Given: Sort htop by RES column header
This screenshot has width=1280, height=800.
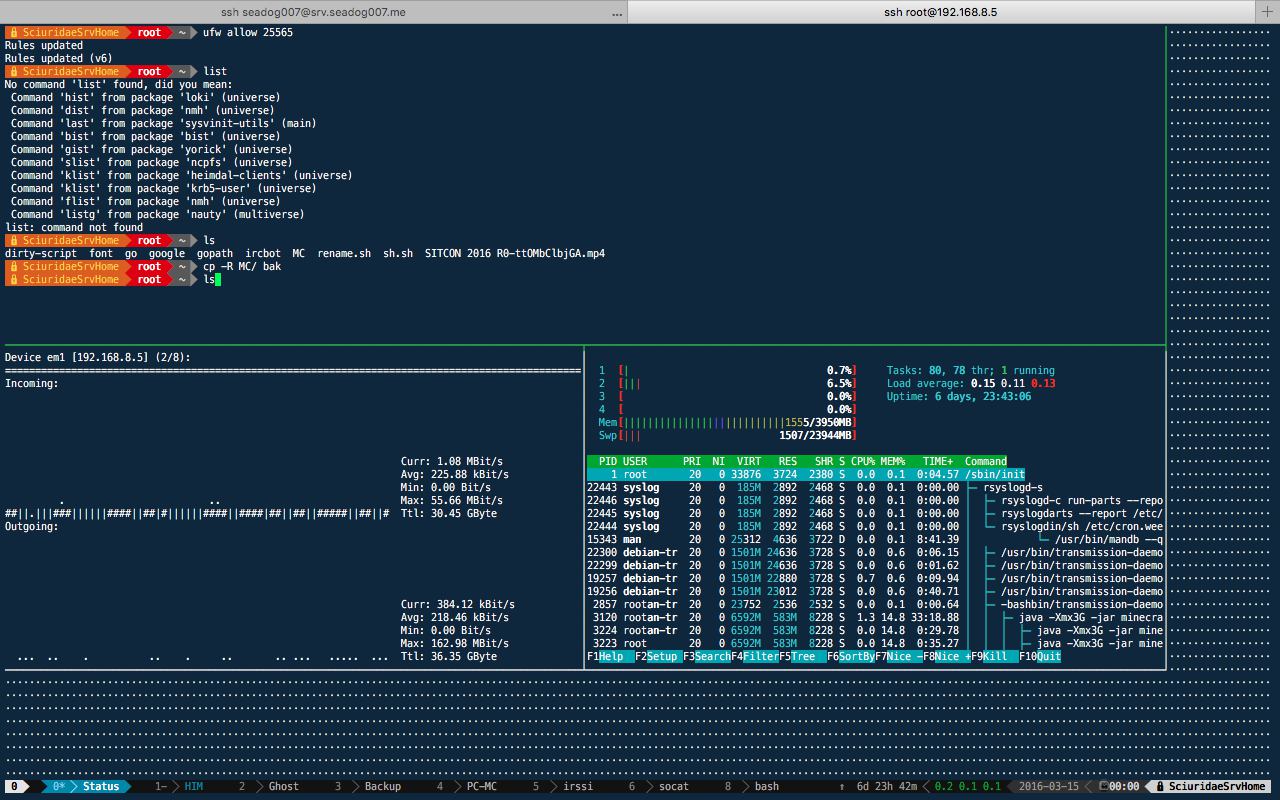Looking at the screenshot, I should click(x=788, y=462).
